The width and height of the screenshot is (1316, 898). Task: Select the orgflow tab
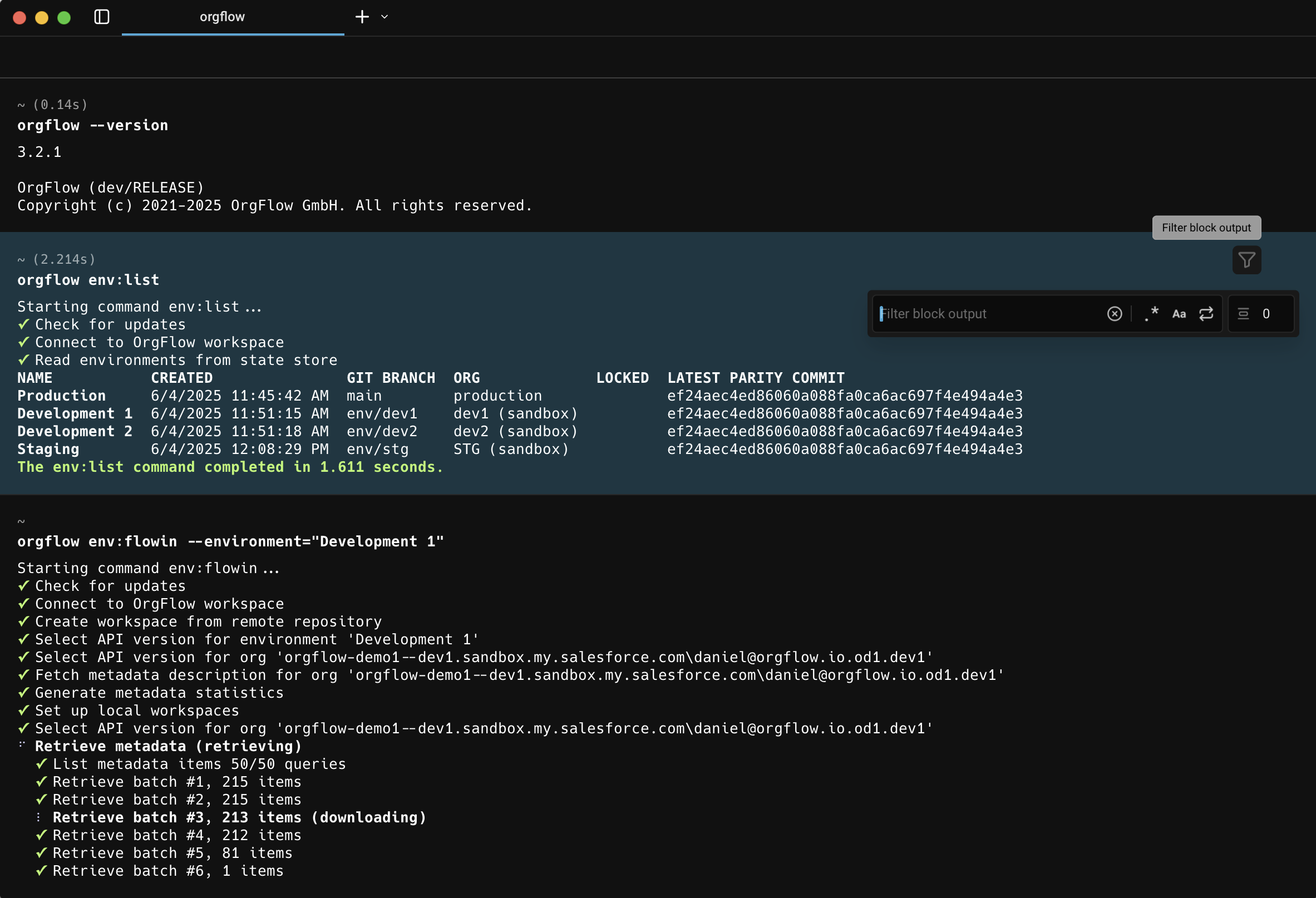pyautogui.click(x=222, y=17)
